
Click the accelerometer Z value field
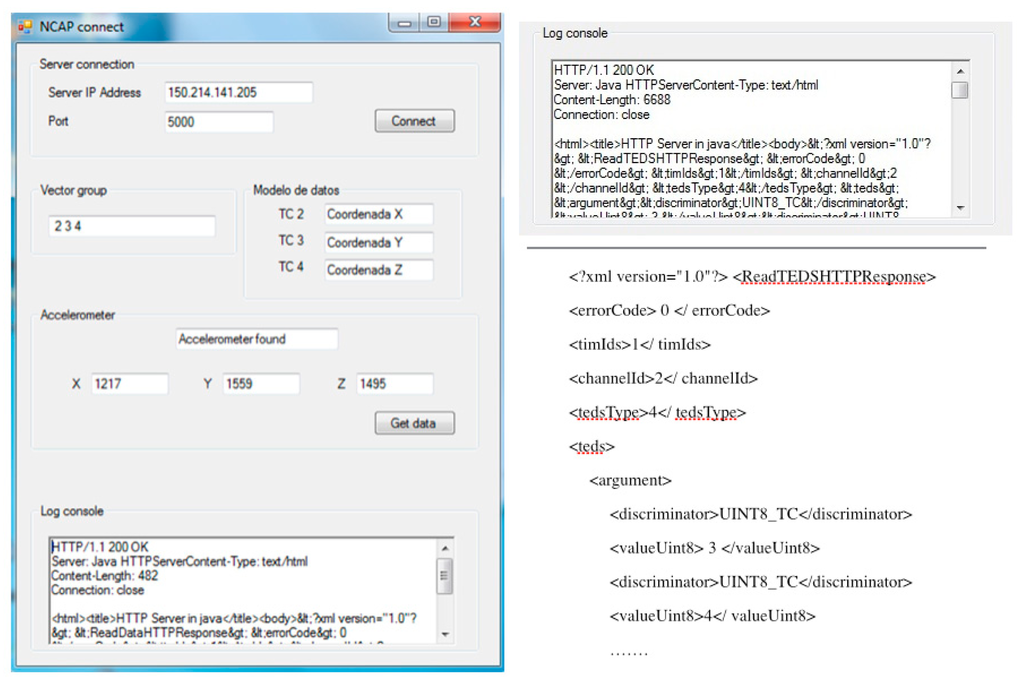[394, 384]
